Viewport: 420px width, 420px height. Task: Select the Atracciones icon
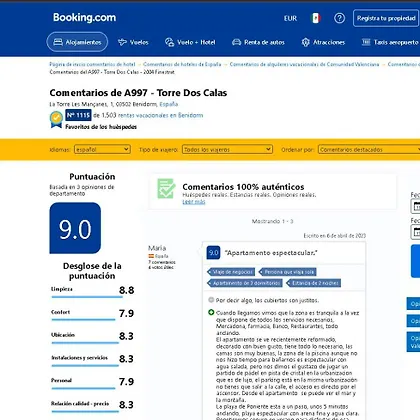(x=305, y=42)
